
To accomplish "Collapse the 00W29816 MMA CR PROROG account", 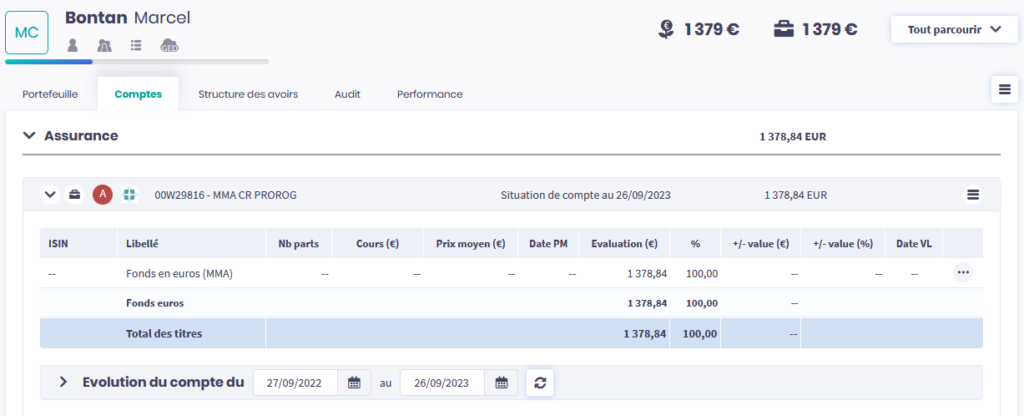I will pos(50,195).
